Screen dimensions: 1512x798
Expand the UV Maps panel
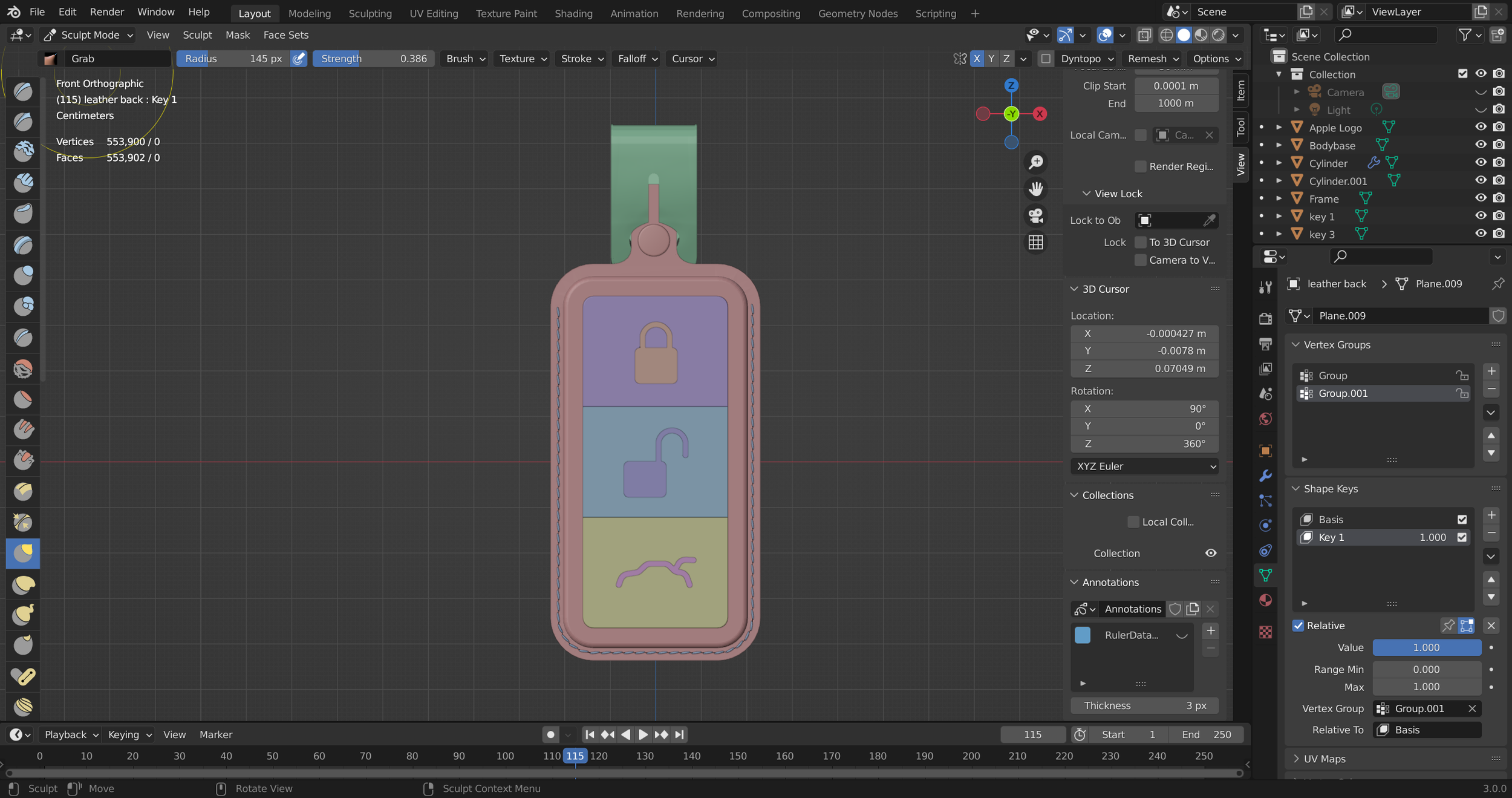(1324, 759)
